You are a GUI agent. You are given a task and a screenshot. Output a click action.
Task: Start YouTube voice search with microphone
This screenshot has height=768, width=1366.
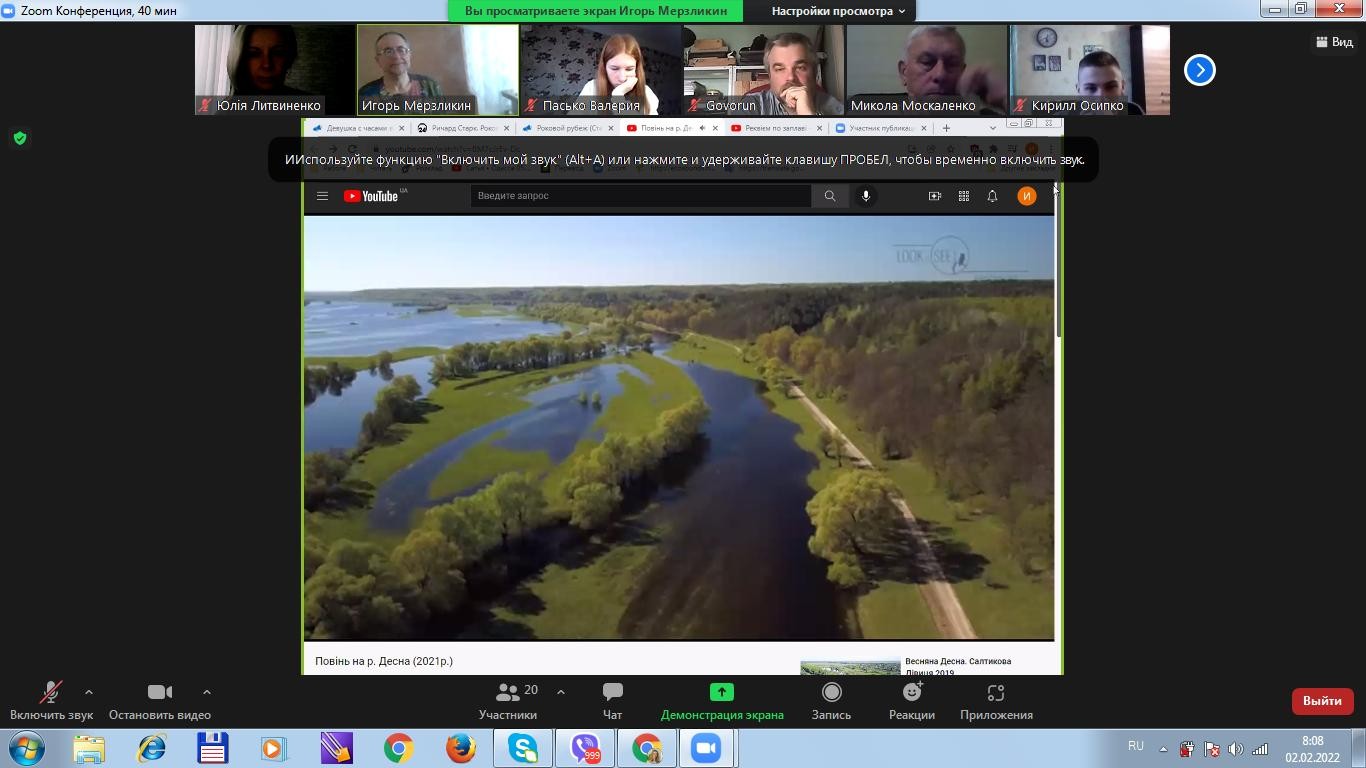point(866,196)
